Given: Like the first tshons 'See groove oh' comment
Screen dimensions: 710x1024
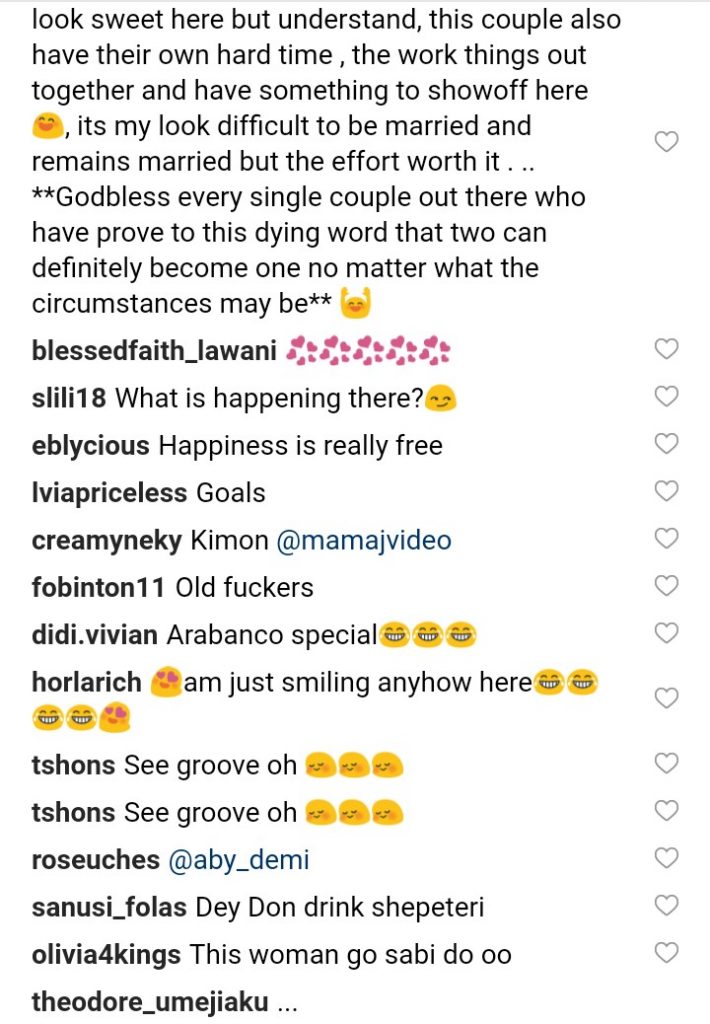Looking at the screenshot, I should point(666,763).
